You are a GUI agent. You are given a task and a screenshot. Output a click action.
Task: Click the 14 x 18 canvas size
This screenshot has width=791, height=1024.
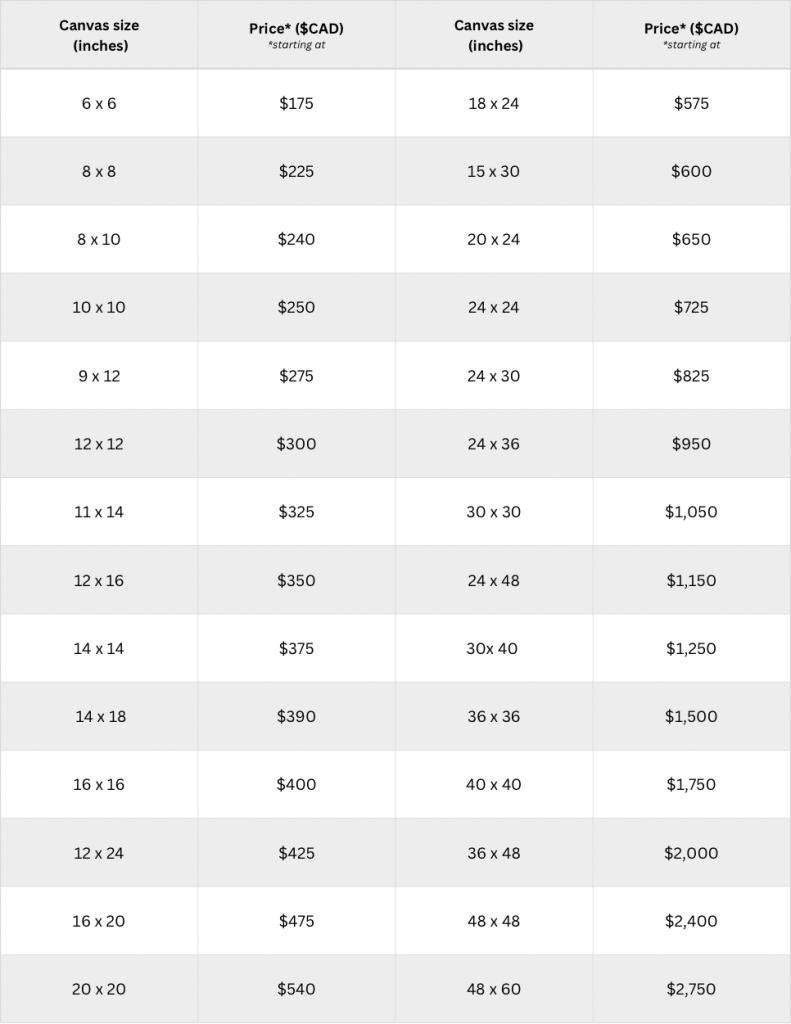click(100, 716)
